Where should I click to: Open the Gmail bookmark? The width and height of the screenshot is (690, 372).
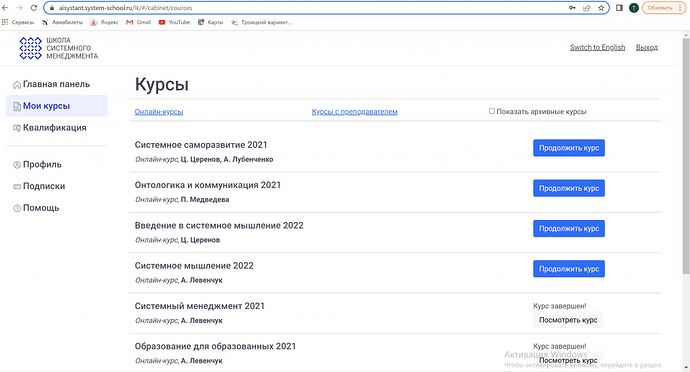click(x=139, y=22)
